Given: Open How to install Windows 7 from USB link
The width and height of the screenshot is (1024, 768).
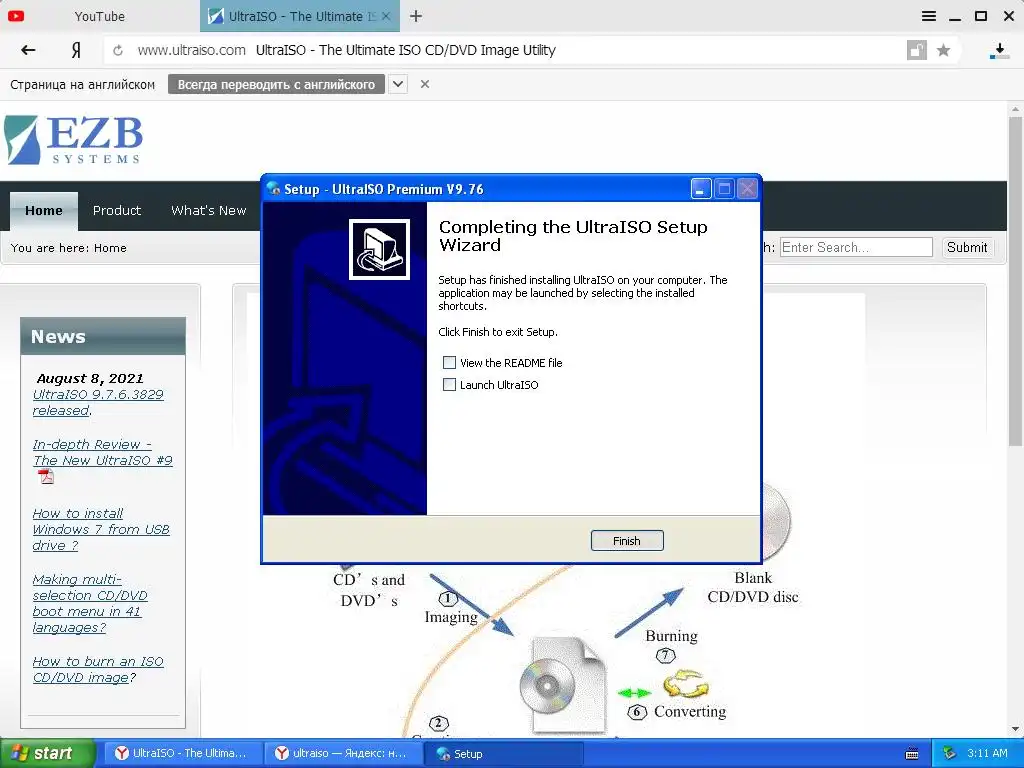Looking at the screenshot, I should (101, 529).
